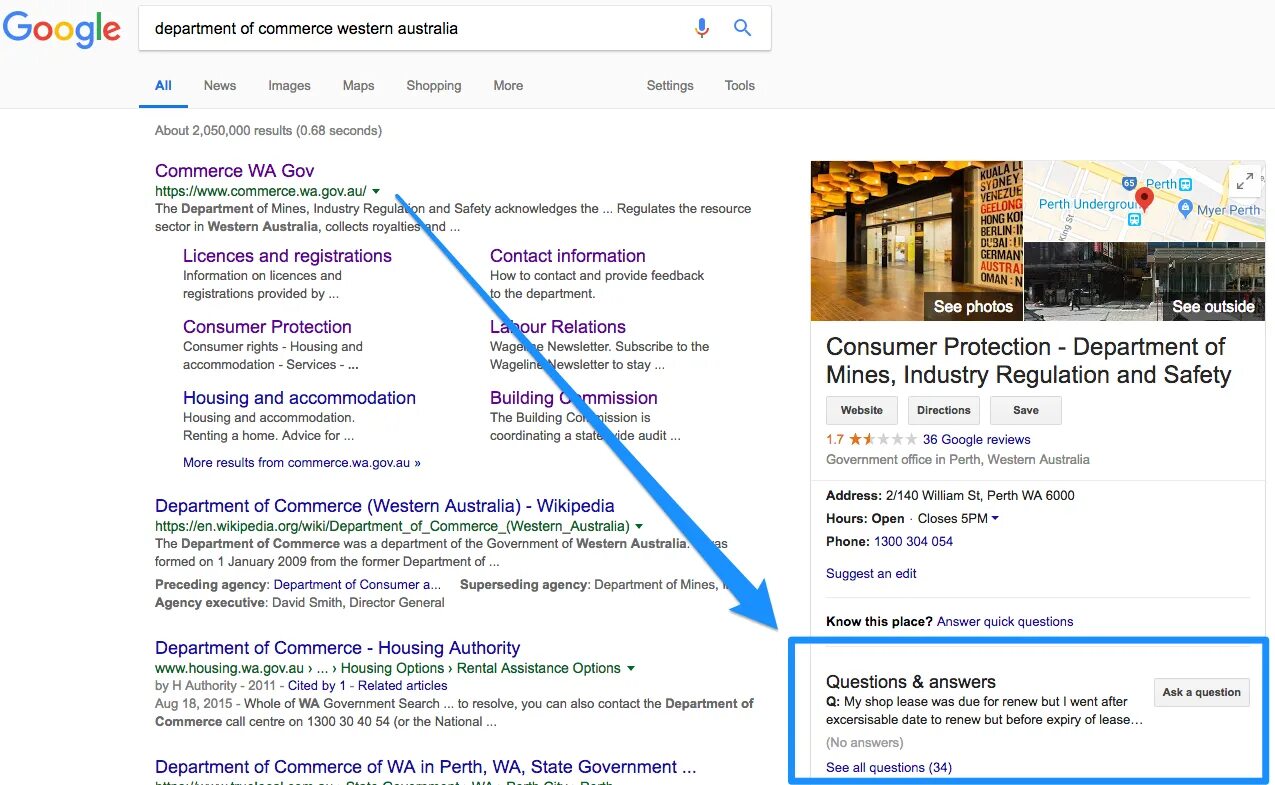Click the address 2/140 William St text
This screenshot has width=1275, height=785.
[980, 495]
